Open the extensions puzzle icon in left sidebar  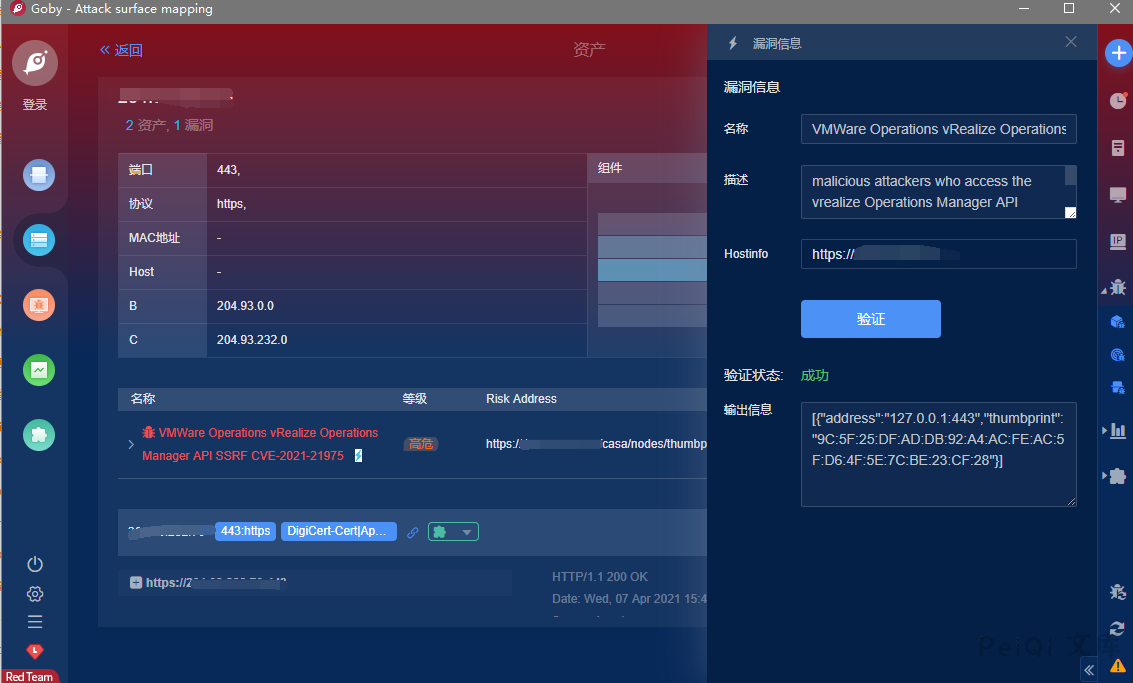39,435
